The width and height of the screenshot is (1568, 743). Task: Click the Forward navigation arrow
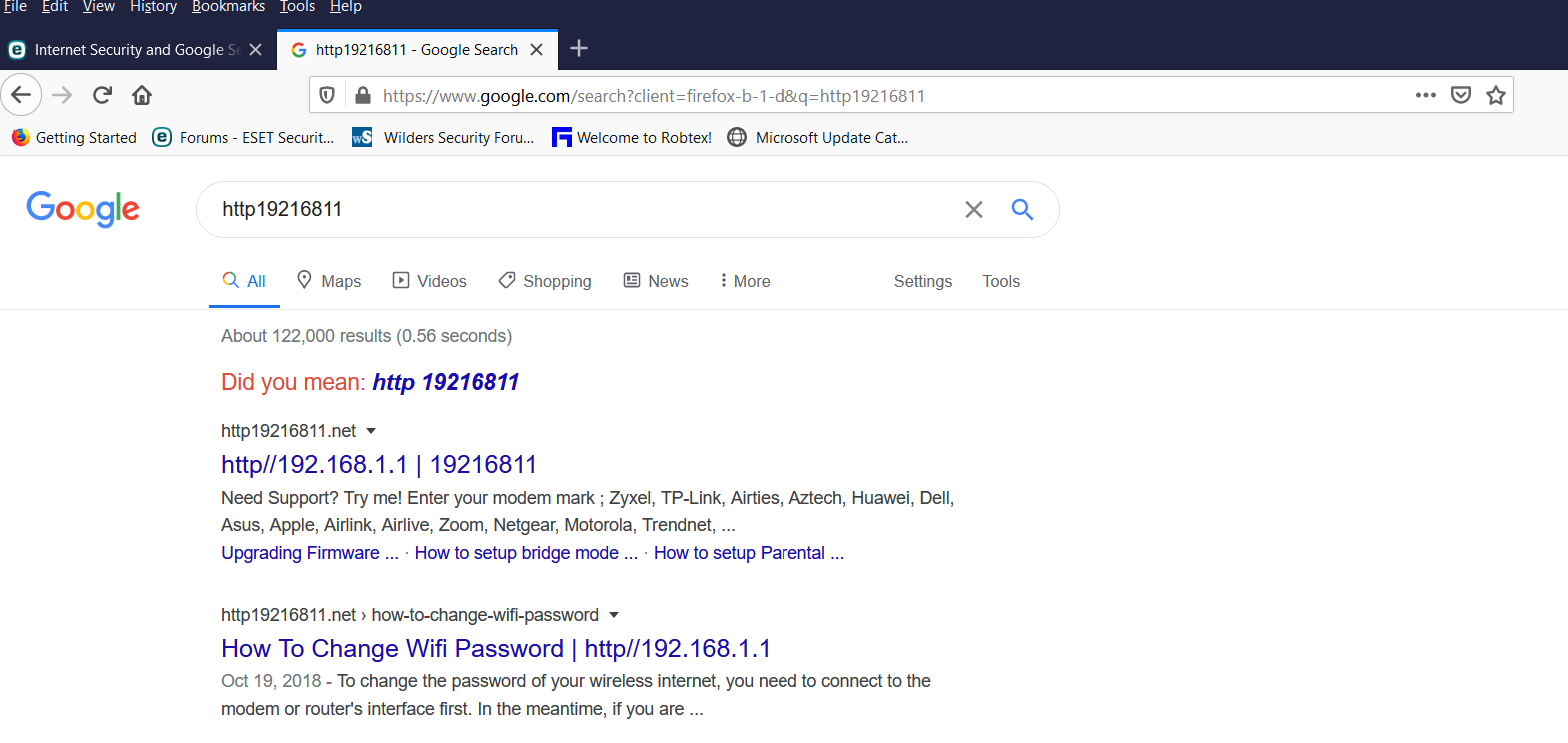[62, 95]
